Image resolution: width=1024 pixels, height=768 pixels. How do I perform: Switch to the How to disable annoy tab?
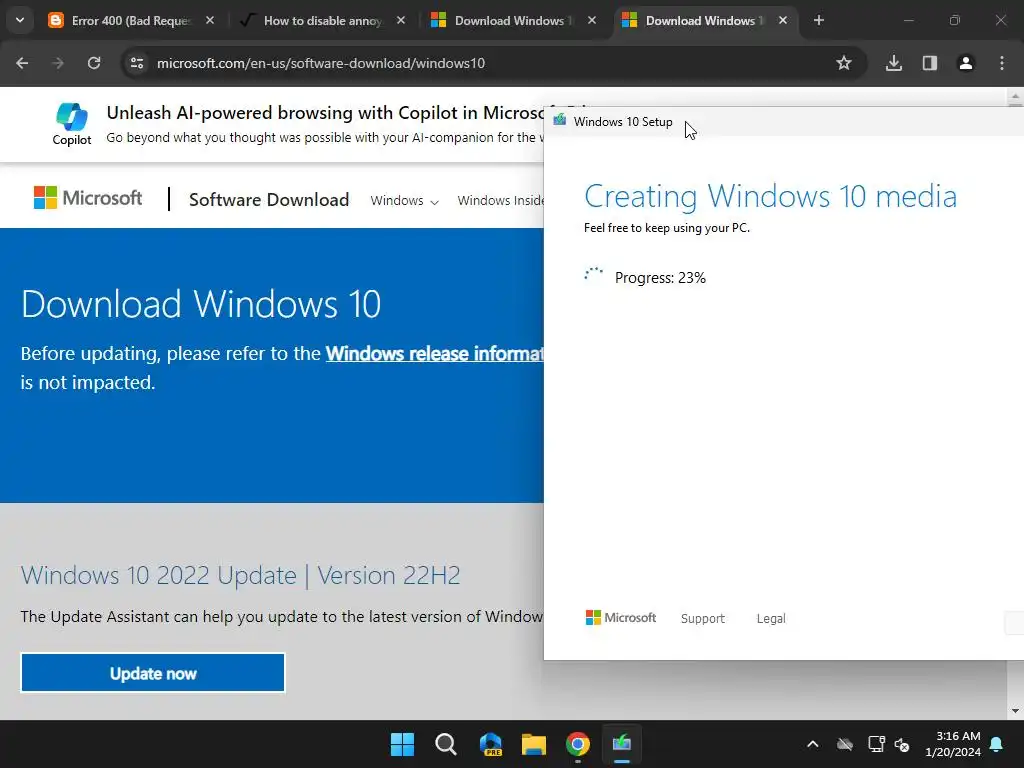click(x=323, y=20)
